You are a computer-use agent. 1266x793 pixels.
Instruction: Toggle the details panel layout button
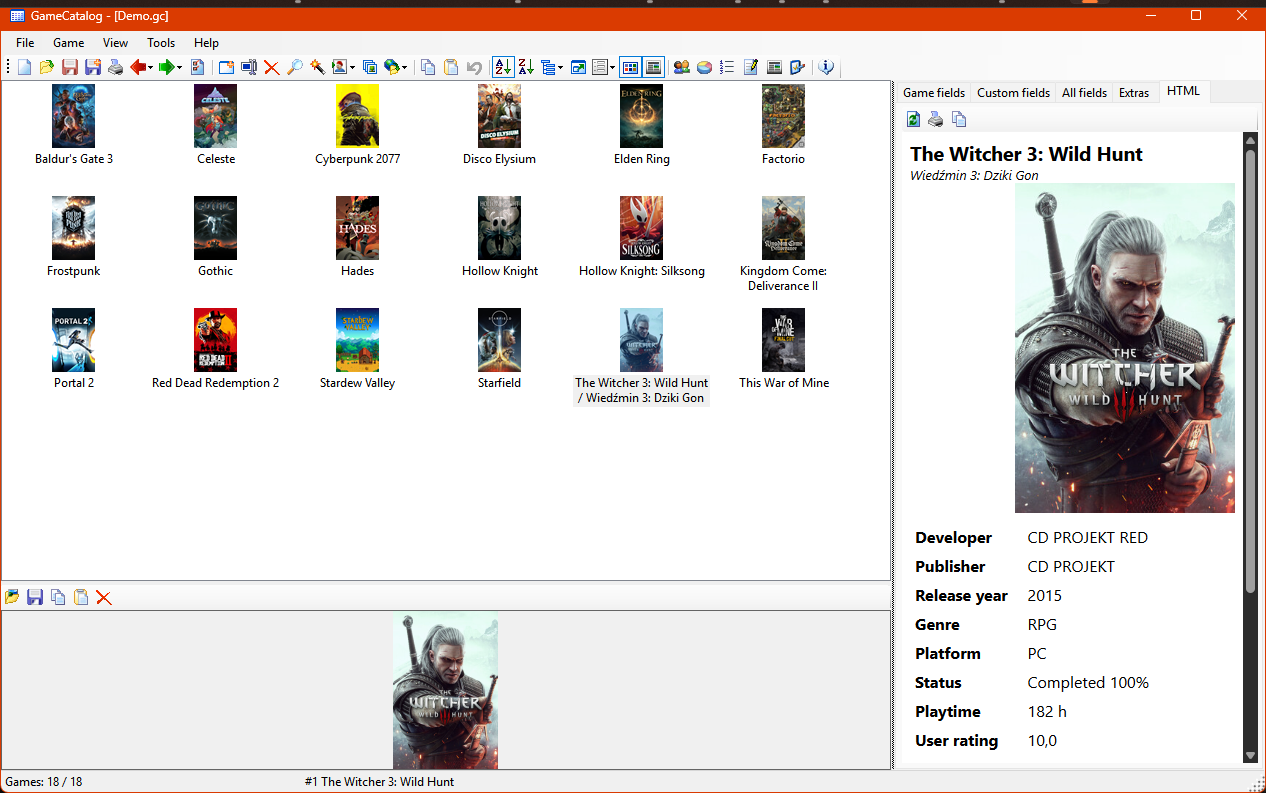tap(653, 67)
